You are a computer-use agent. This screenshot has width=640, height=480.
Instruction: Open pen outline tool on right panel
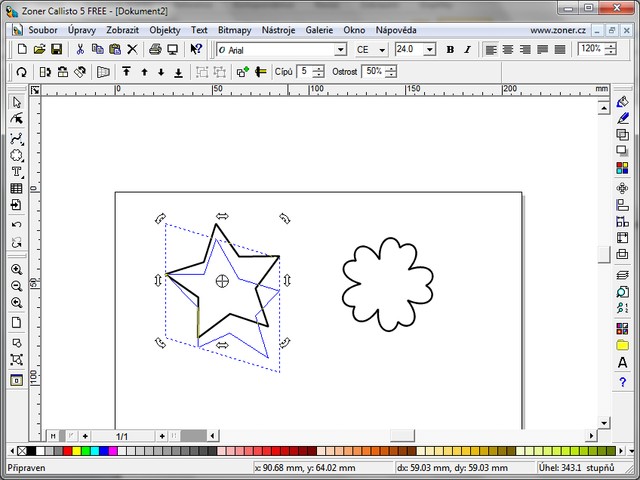622,118
